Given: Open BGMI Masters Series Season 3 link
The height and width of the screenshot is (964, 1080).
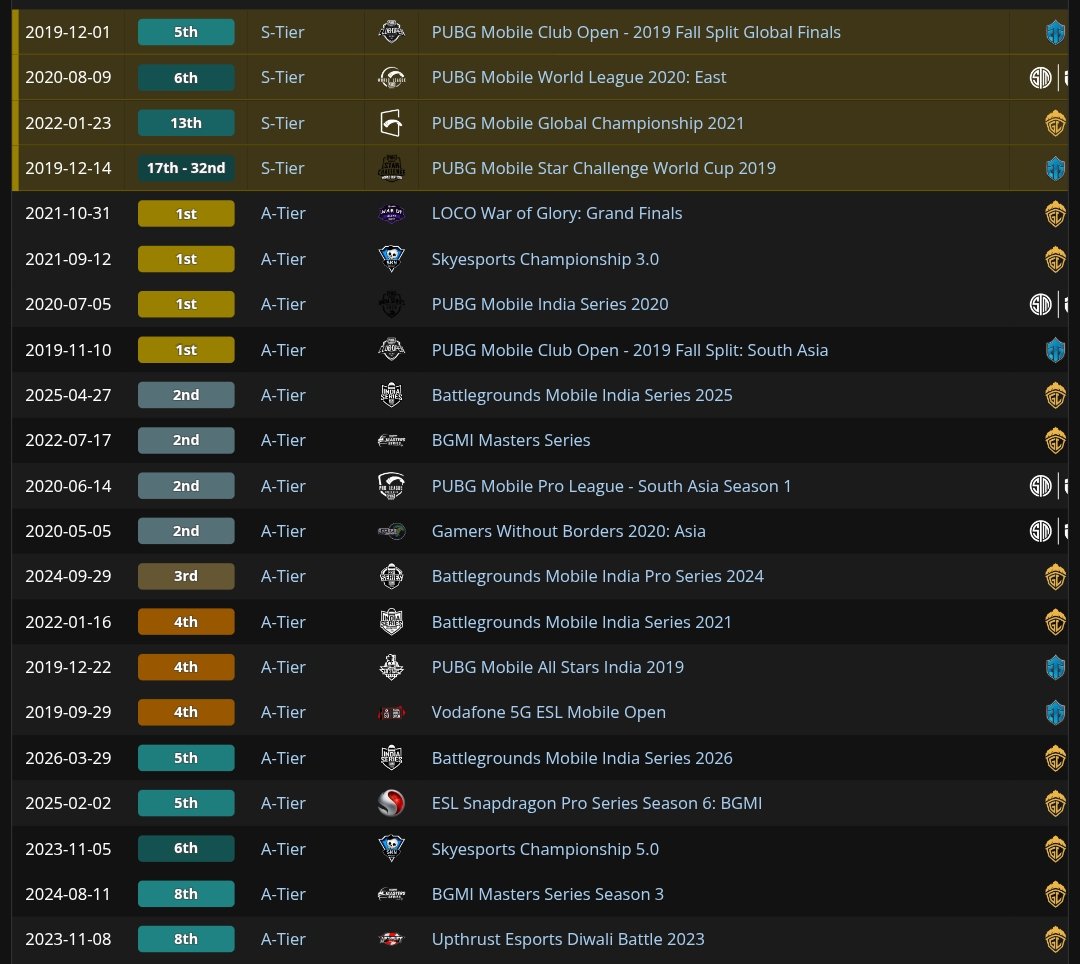Looking at the screenshot, I should 548,894.
